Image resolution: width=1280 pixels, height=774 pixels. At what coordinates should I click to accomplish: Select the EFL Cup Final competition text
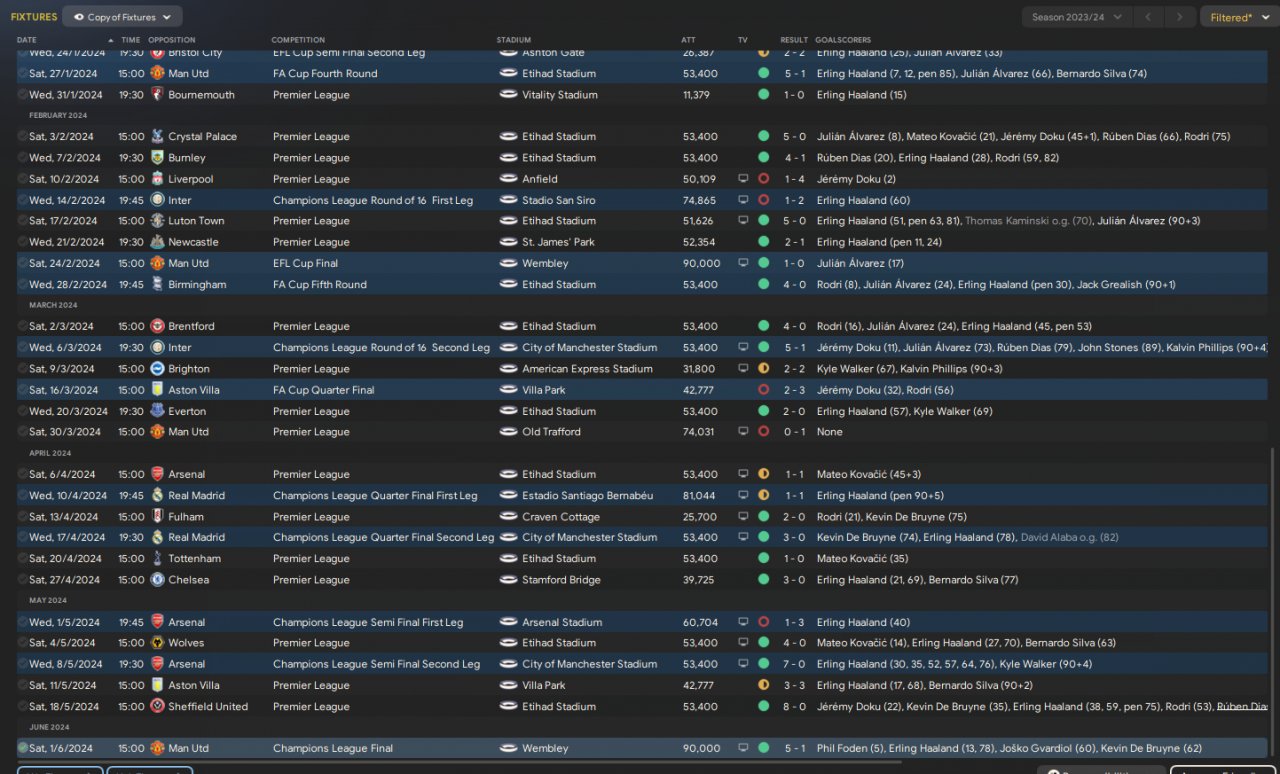(x=305, y=264)
